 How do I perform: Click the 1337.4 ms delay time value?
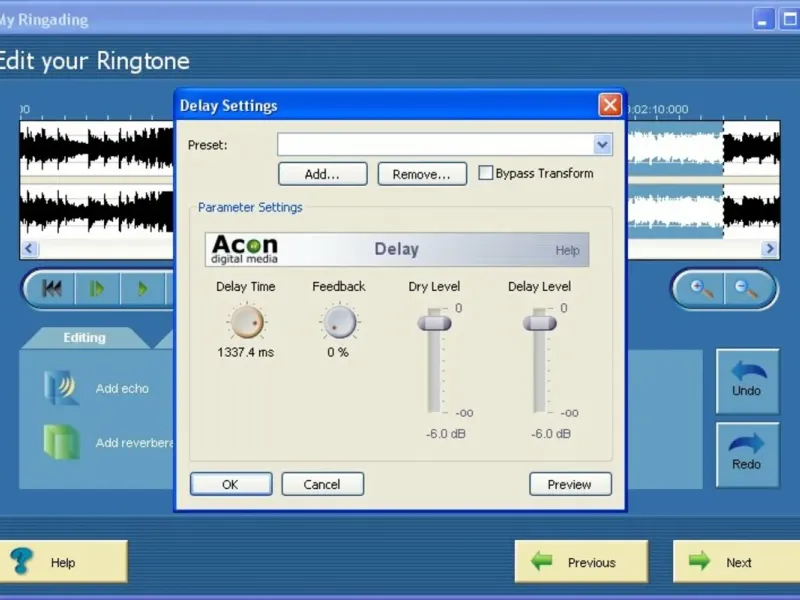coord(245,352)
